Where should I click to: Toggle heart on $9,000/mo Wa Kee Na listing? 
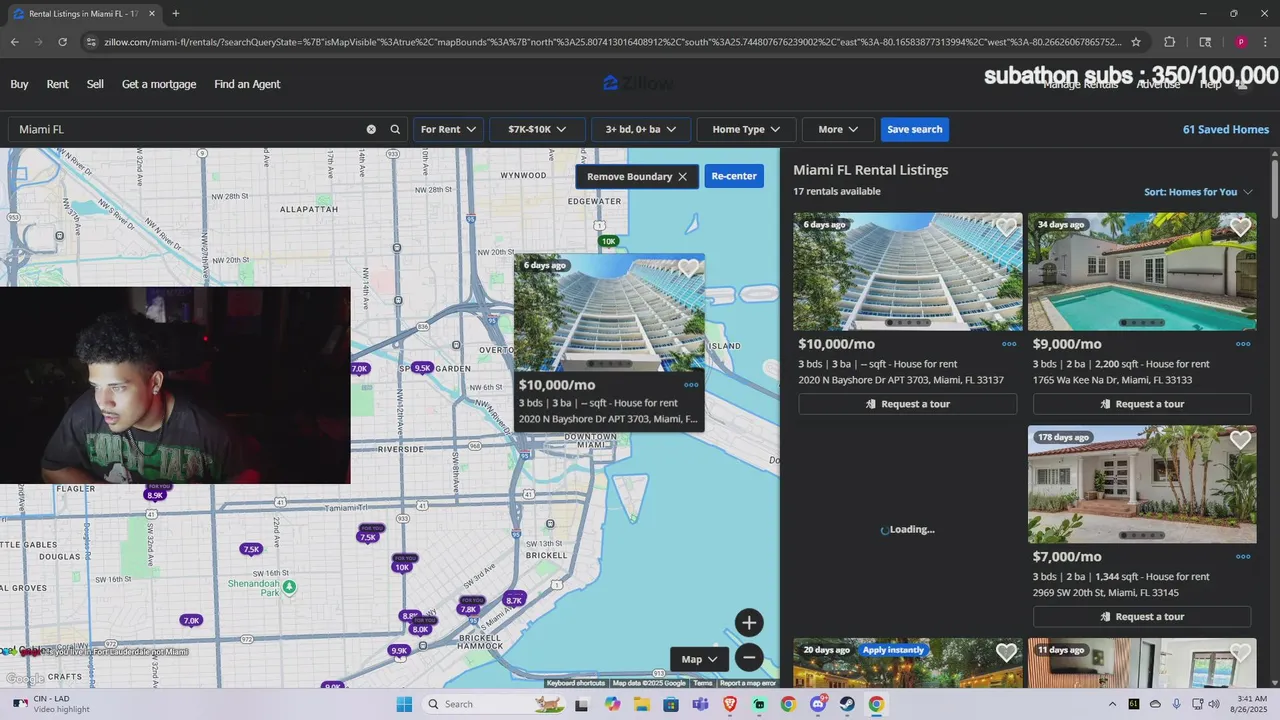1240,227
